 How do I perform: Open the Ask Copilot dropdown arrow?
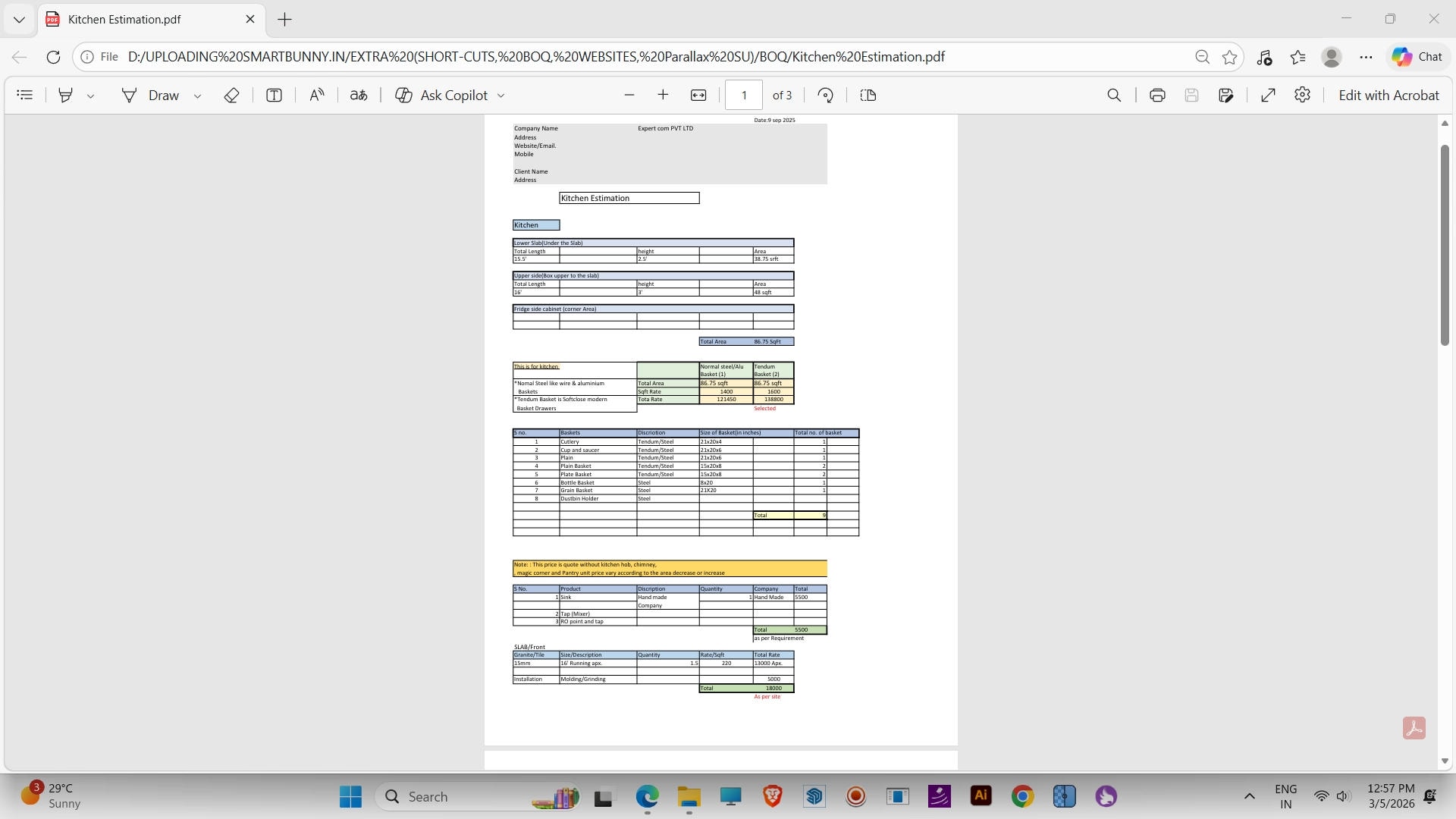(x=500, y=96)
